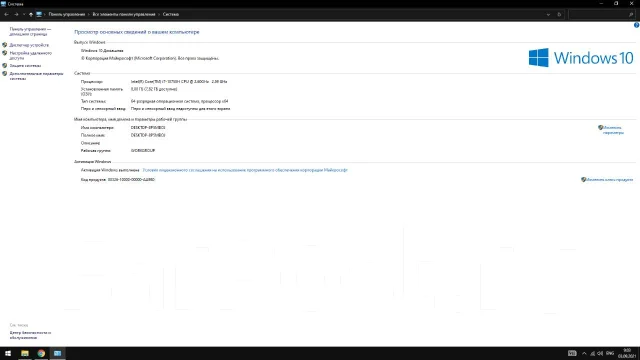The width and height of the screenshot is (640, 360).
Task: Click the 'Windows 10 Домашняя' edition text
Action: (x=102, y=51)
